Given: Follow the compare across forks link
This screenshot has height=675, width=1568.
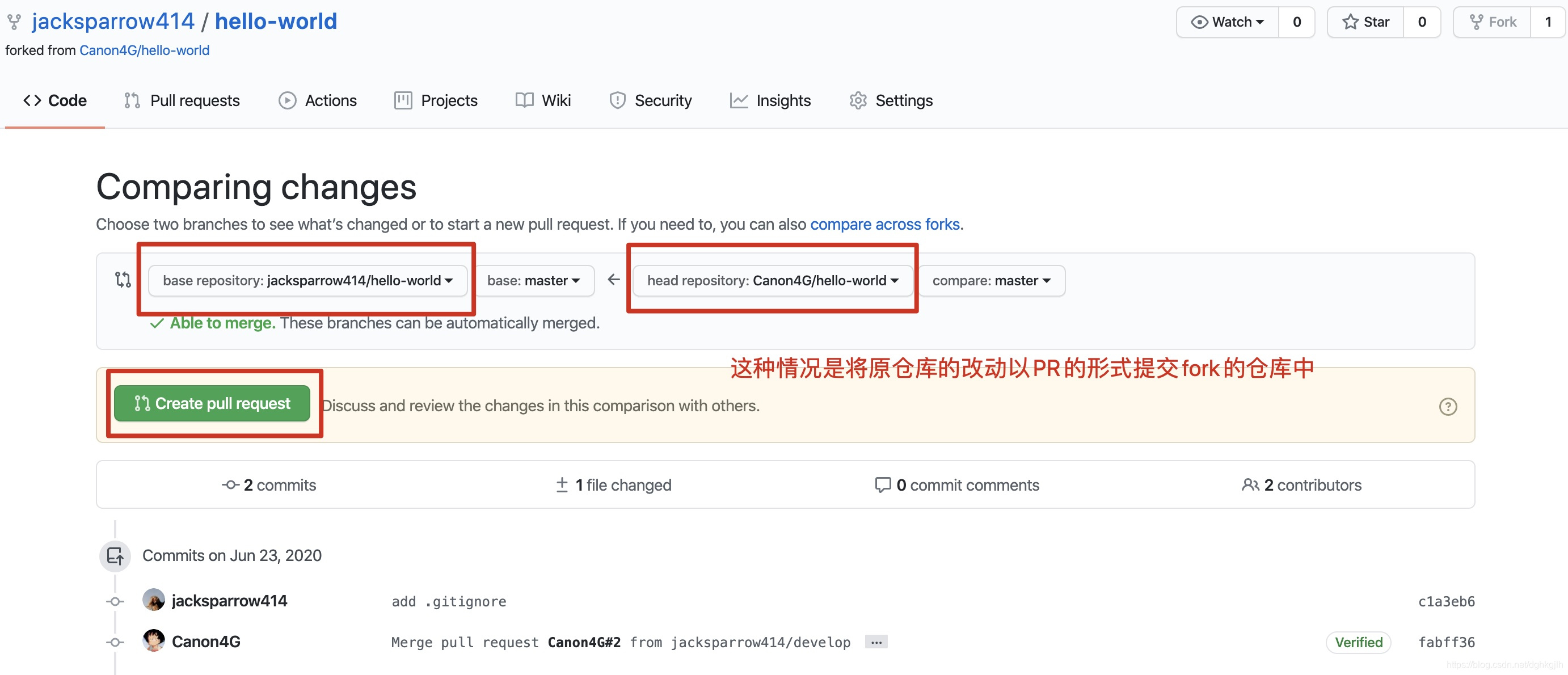Looking at the screenshot, I should click(x=884, y=225).
